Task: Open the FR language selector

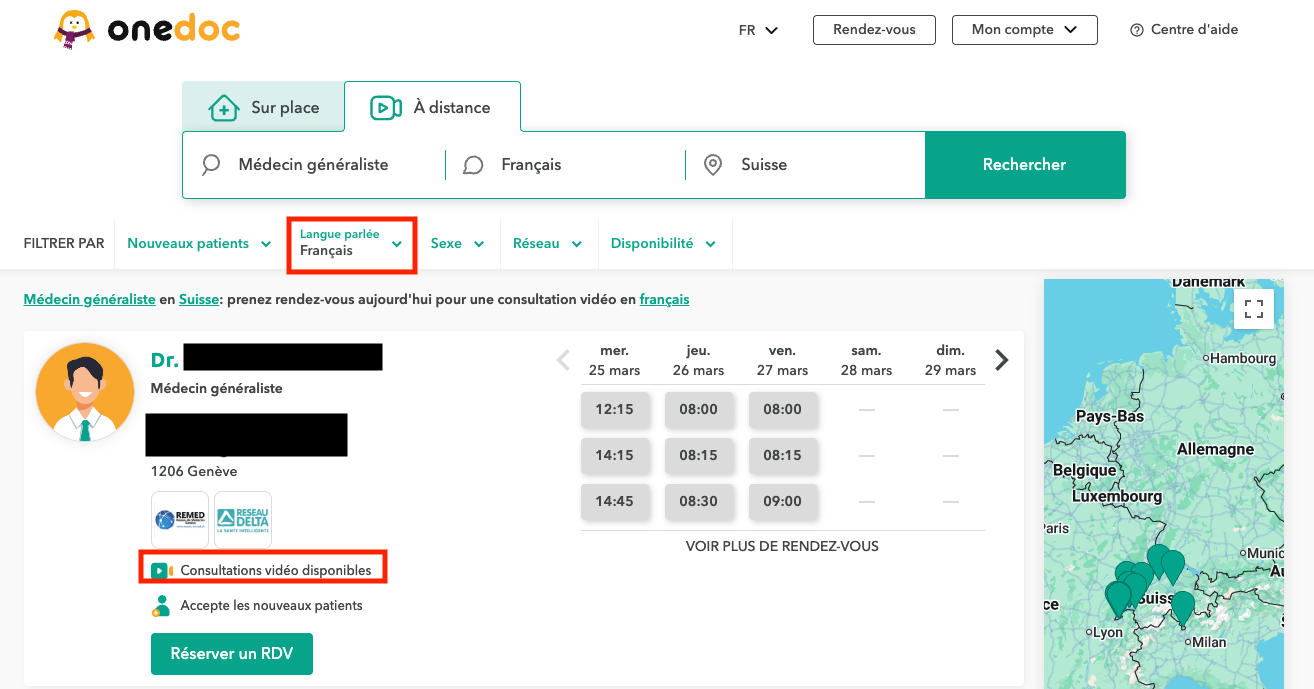Action: [758, 30]
